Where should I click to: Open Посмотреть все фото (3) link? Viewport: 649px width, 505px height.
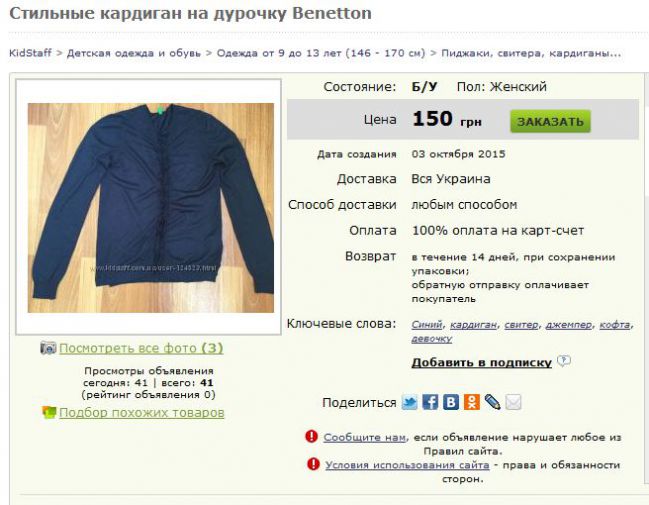click(x=141, y=348)
